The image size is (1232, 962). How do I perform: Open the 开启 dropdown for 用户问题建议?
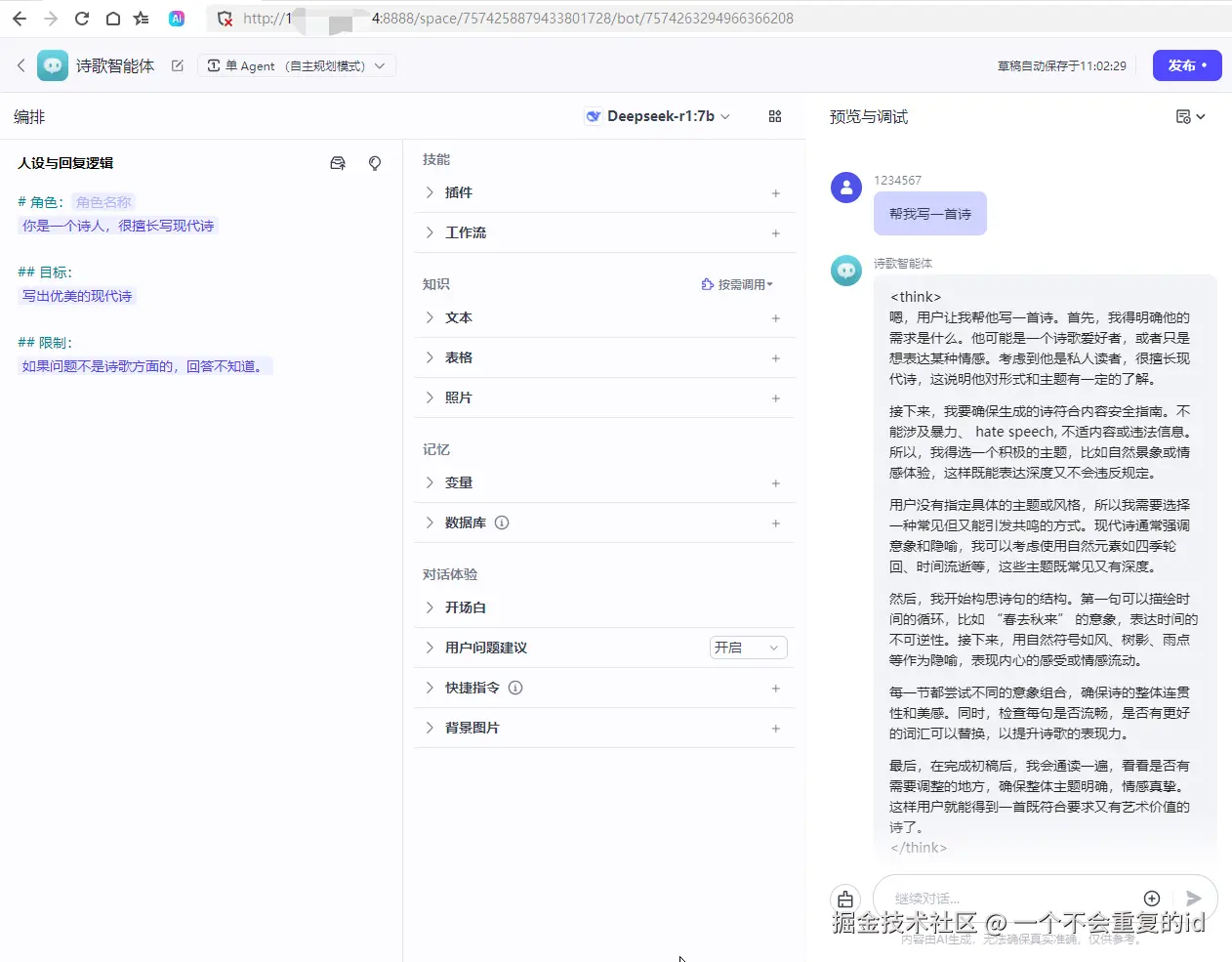pyautogui.click(x=748, y=648)
